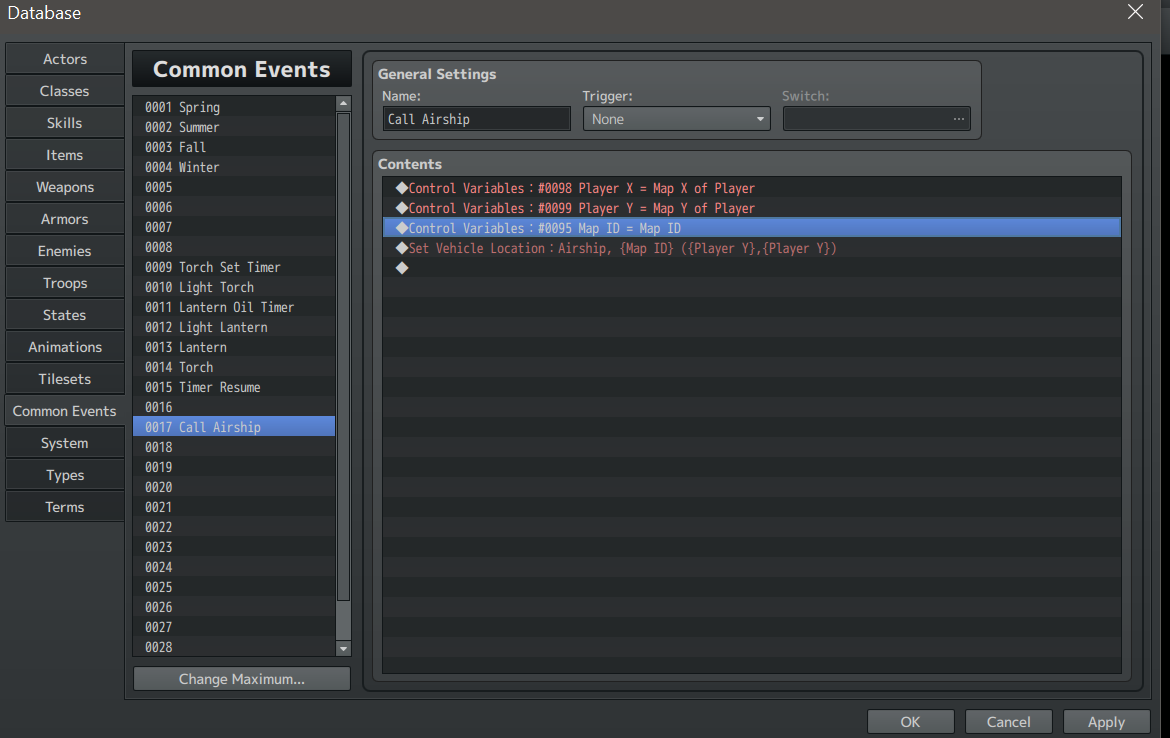Viewport: 1170px width, 738px height.
Task: Select the Set Vehicle Location Airship command
Action: 751,248
